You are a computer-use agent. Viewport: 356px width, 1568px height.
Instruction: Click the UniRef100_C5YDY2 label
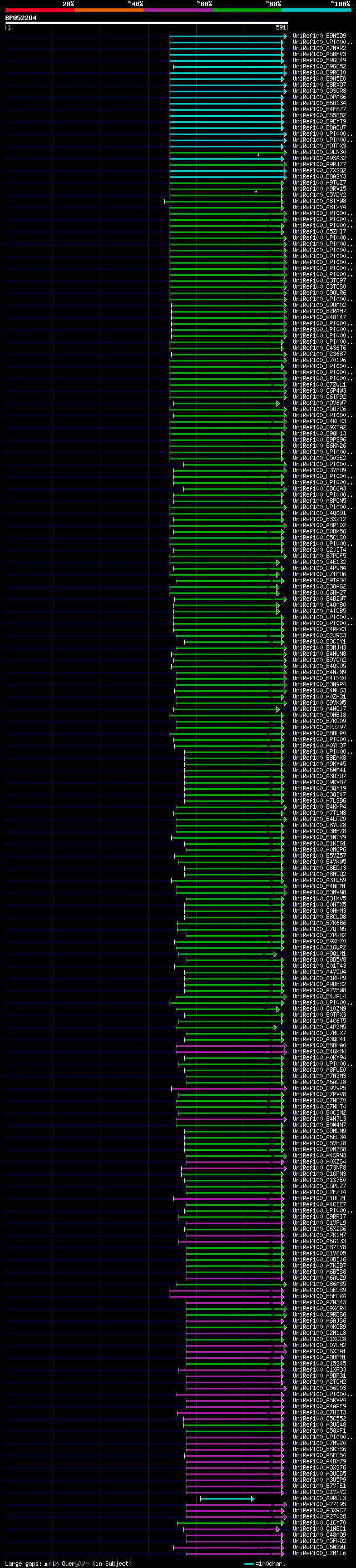point(319,195)
